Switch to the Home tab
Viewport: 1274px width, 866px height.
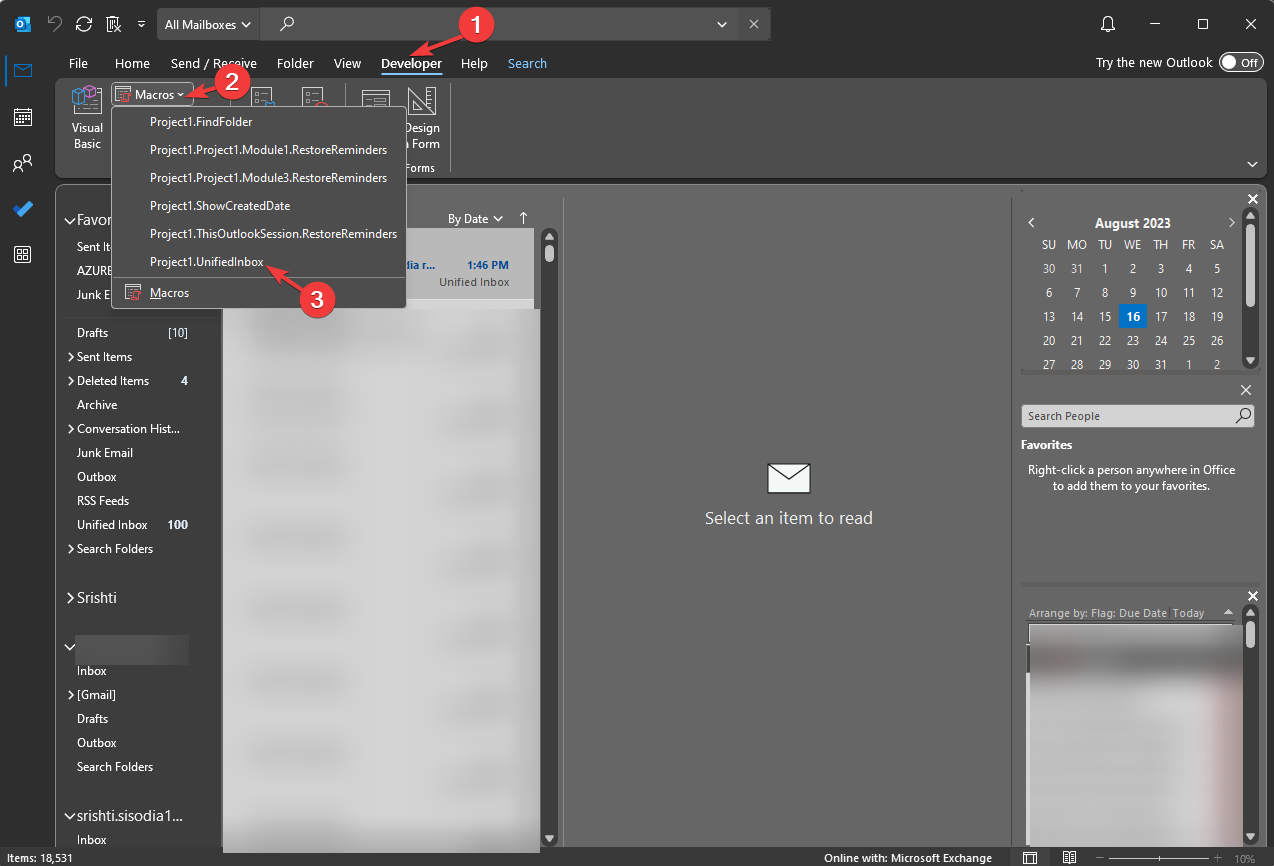coord(132,63)
